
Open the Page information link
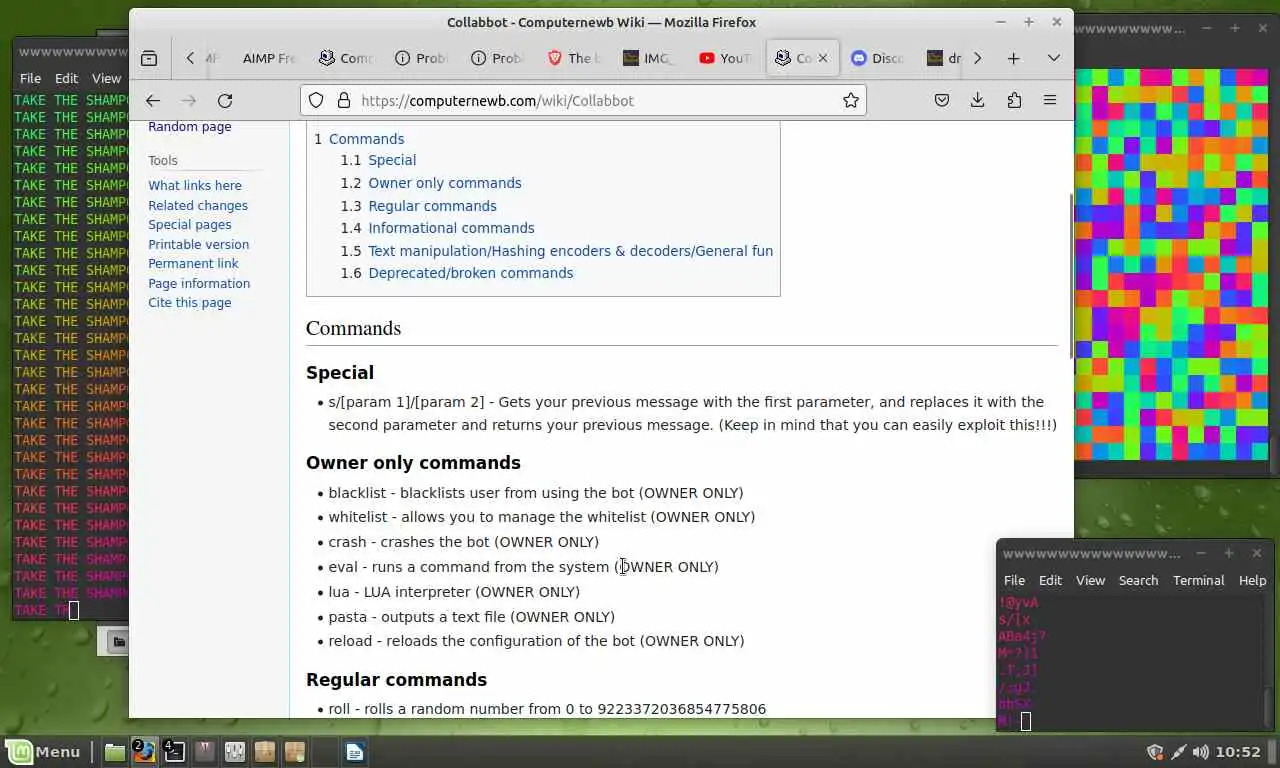[199, 283]
